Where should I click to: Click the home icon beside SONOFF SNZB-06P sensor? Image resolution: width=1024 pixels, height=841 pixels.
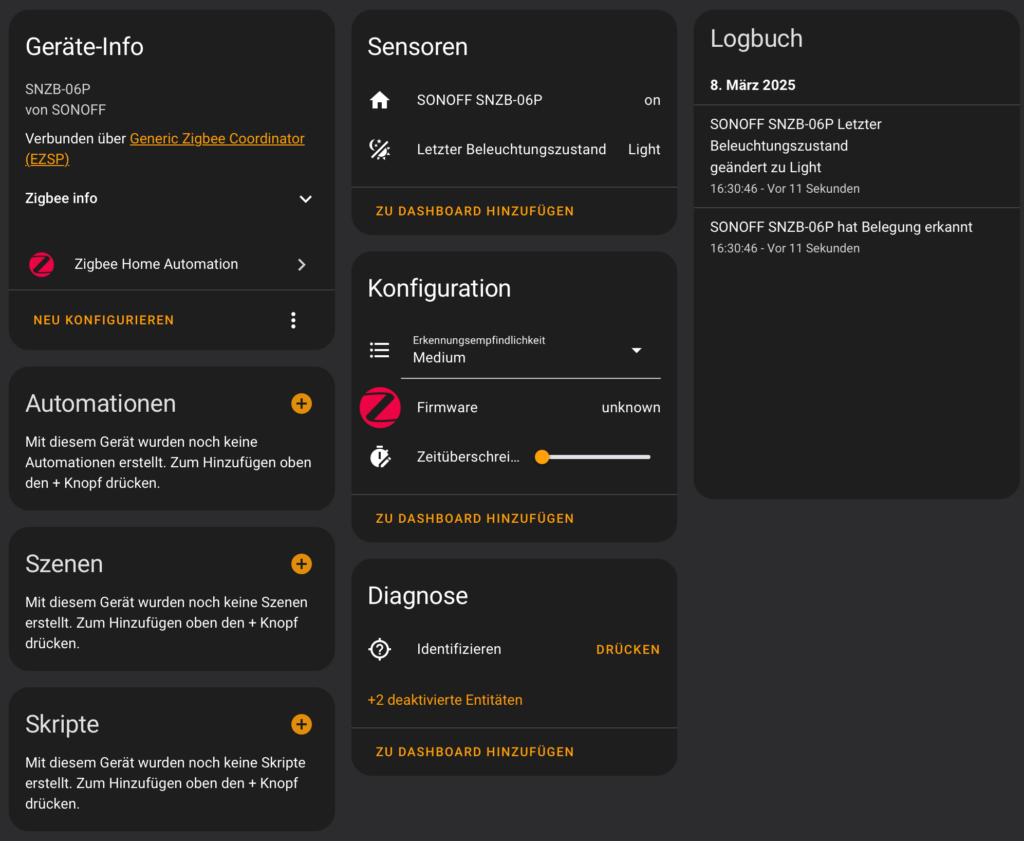379,100
